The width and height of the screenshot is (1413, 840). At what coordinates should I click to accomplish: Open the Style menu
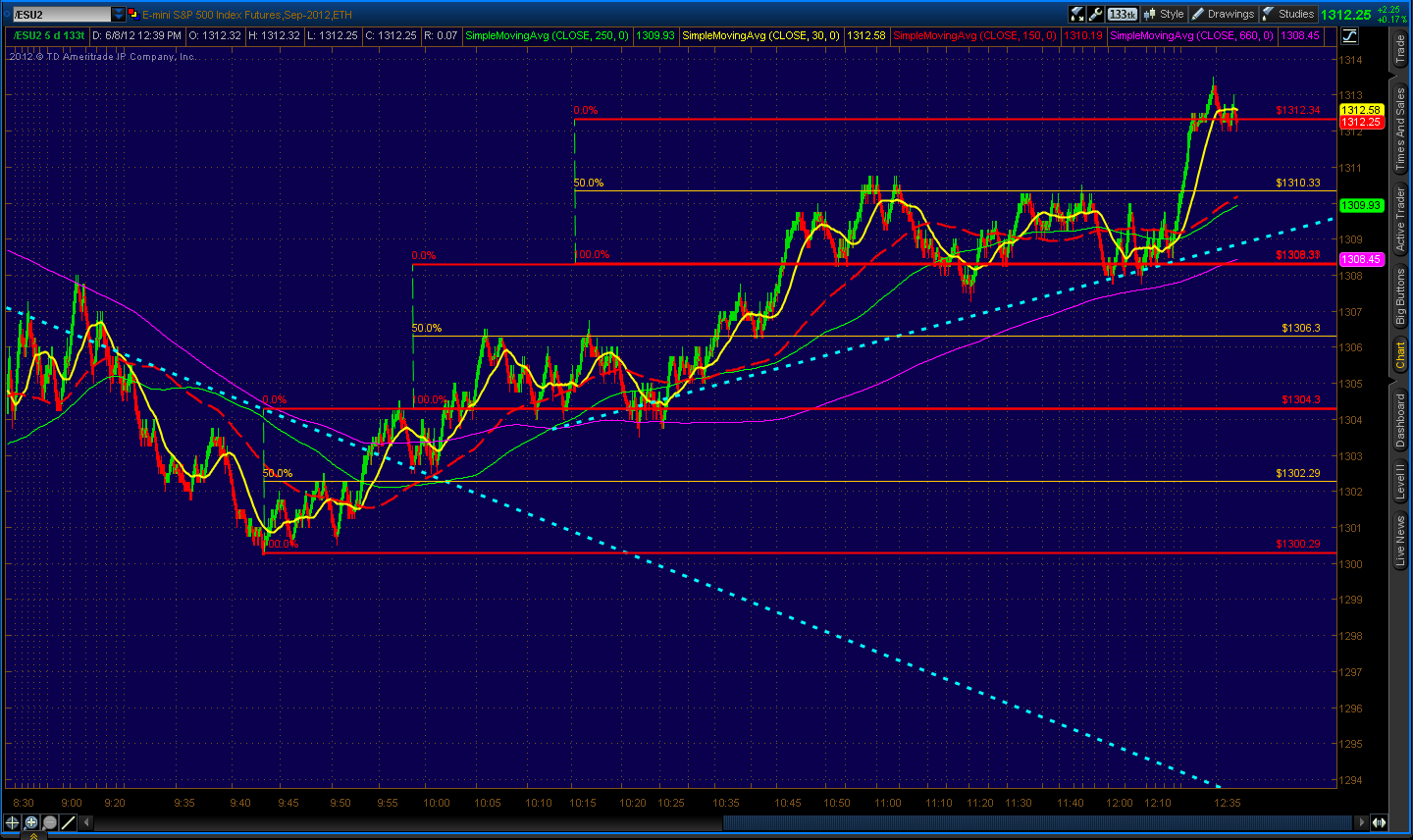tap(1164, 14)
